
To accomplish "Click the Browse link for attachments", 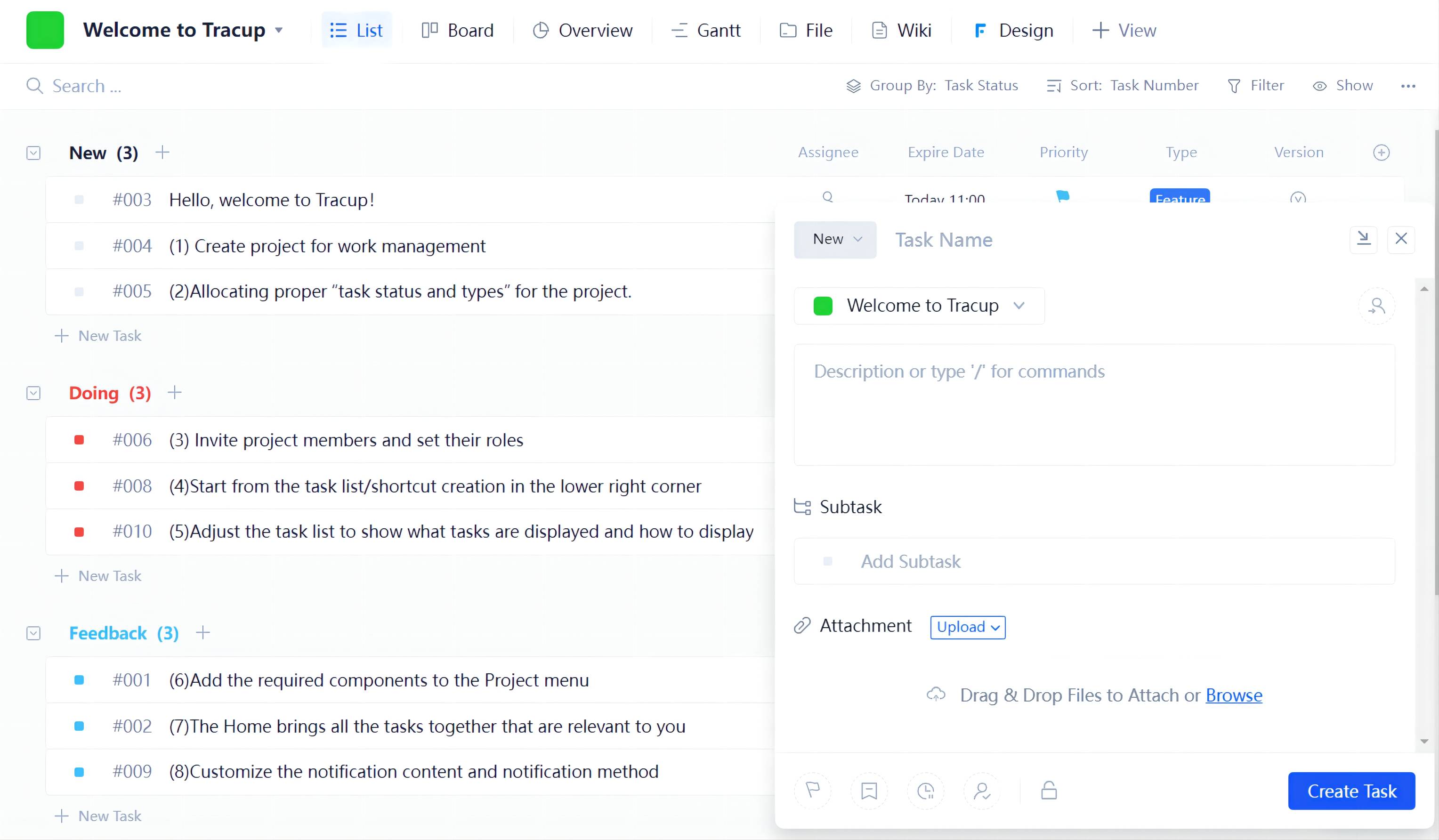I will [x=1233, y=695].
